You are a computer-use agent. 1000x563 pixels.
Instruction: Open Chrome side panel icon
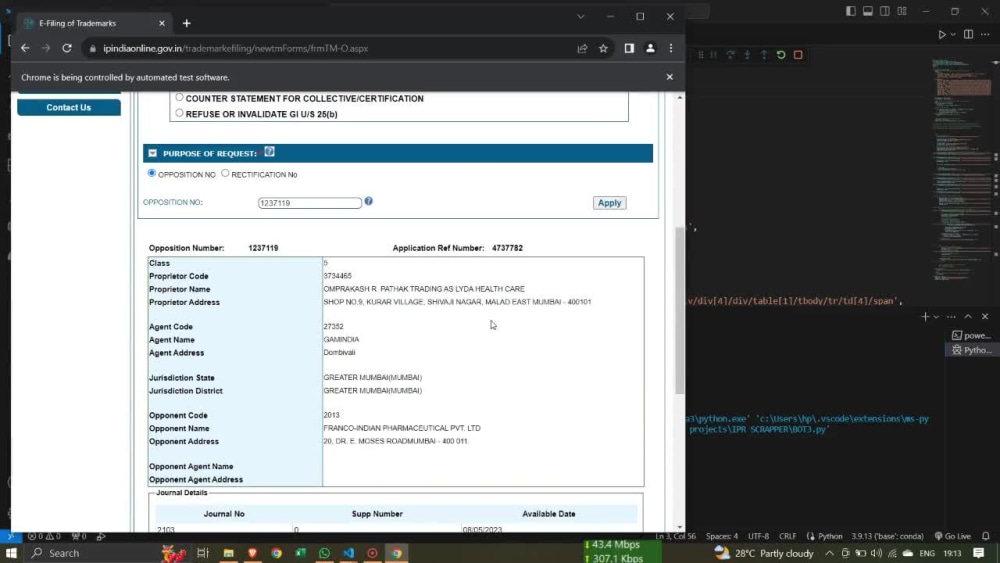[629, 48]
